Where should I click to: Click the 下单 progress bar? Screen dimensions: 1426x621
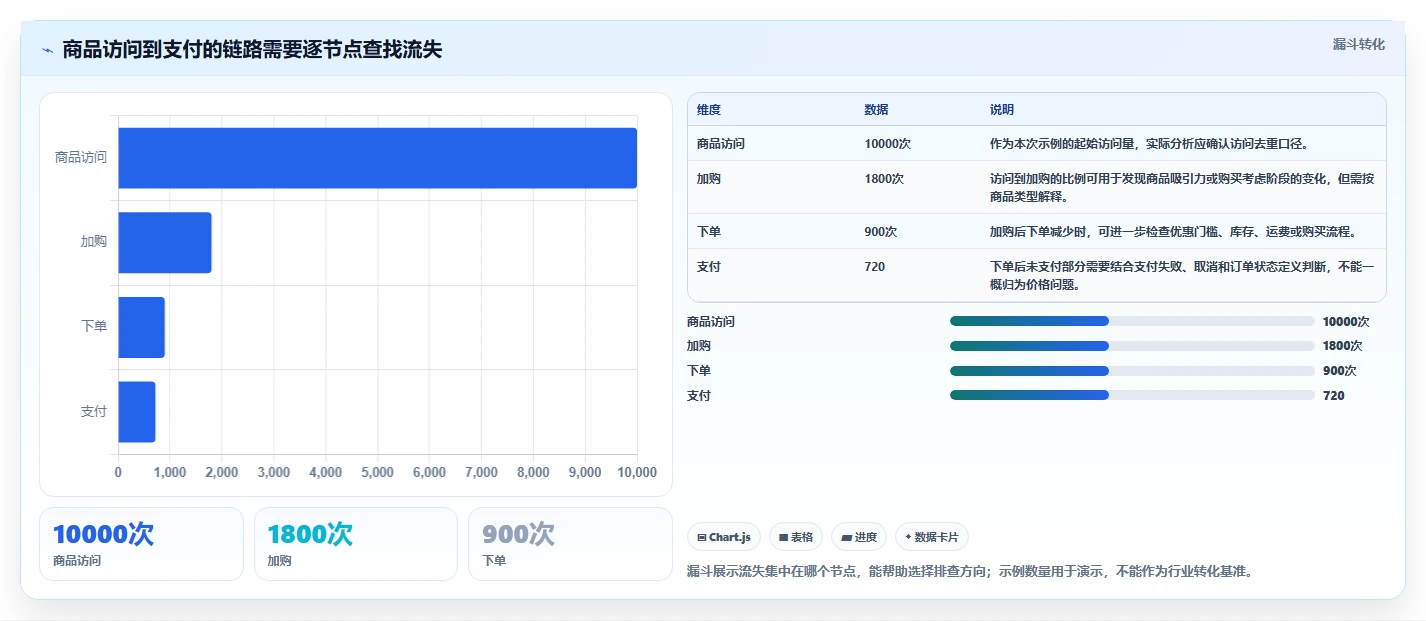1132,370
